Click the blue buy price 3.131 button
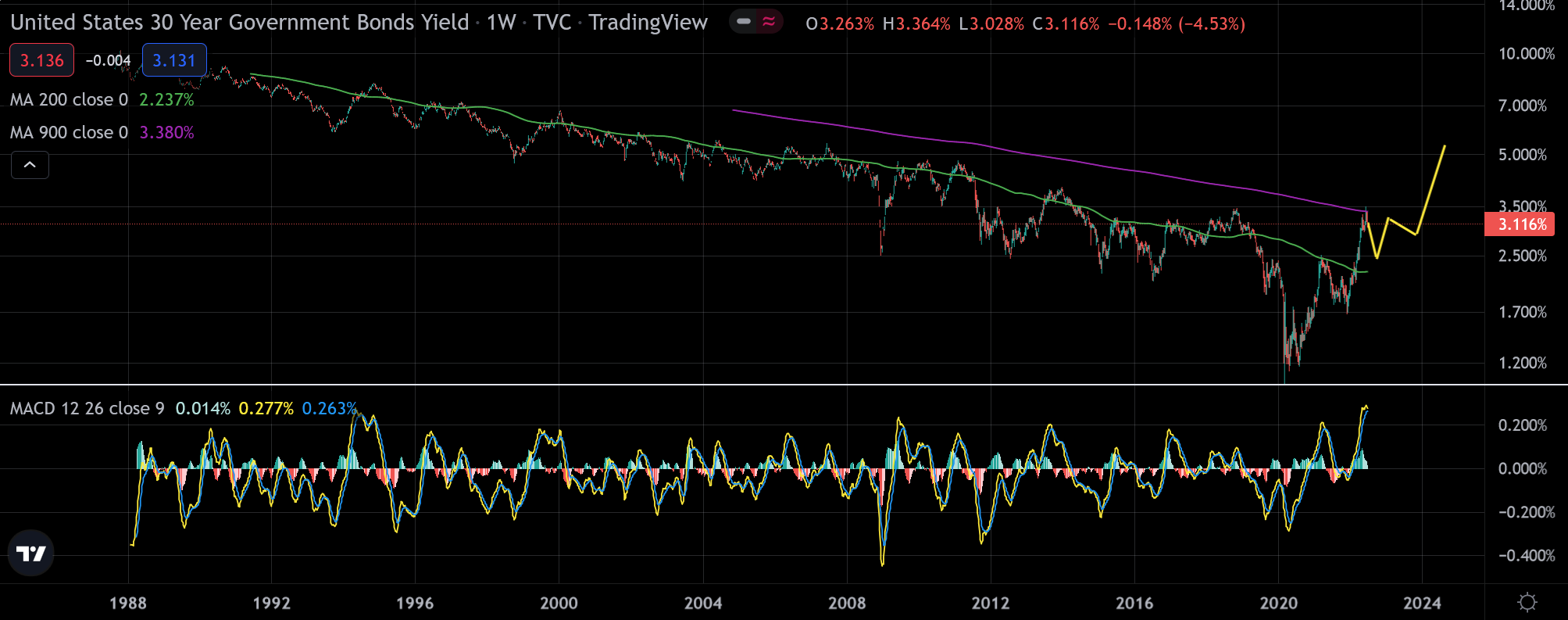 [174, 60]
